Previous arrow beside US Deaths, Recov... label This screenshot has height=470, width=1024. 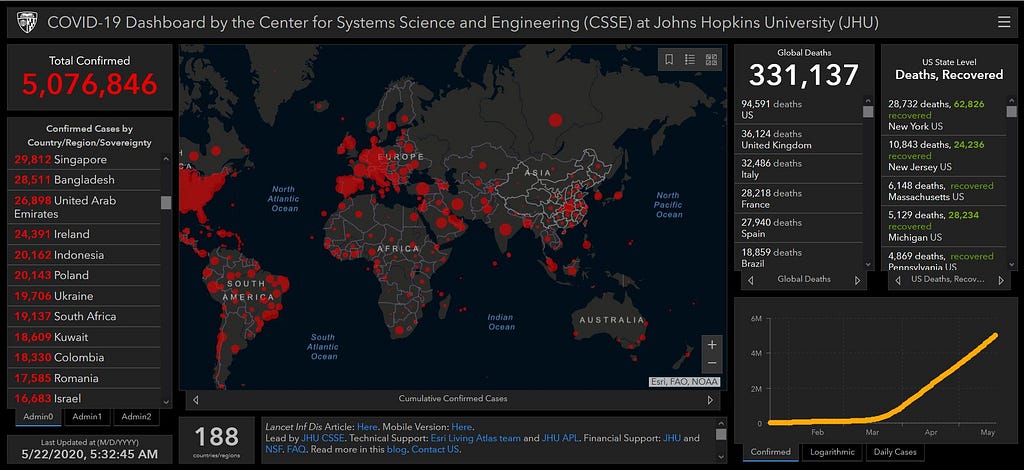point(897,280)
